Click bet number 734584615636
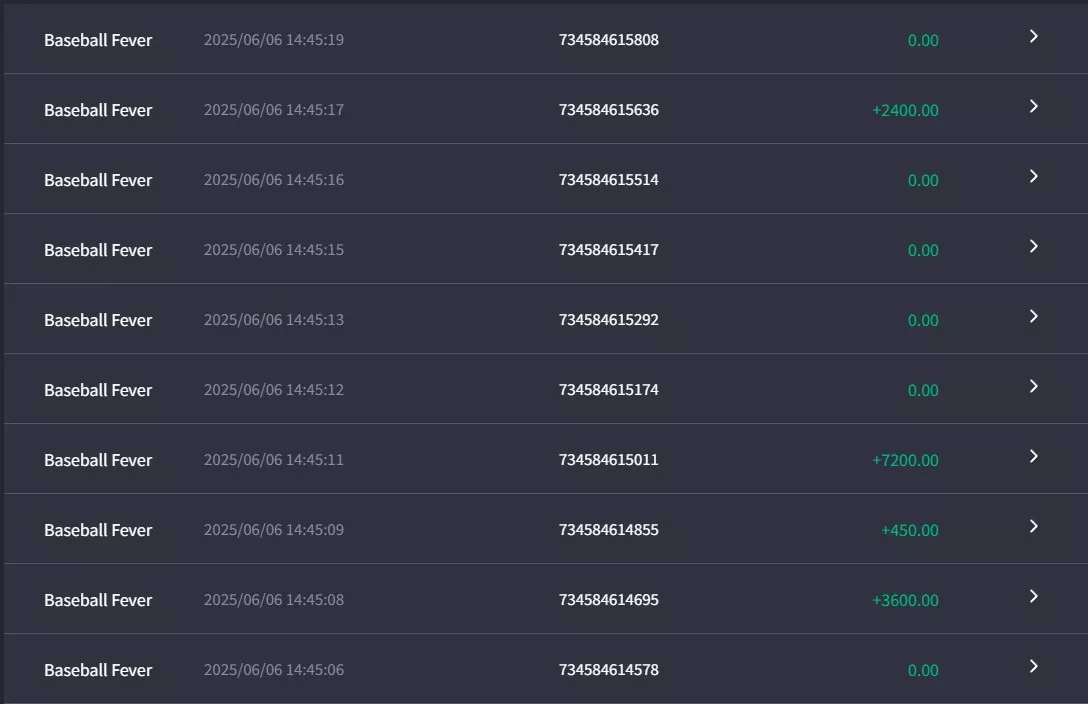1088x704 pixels. point(609,110)
